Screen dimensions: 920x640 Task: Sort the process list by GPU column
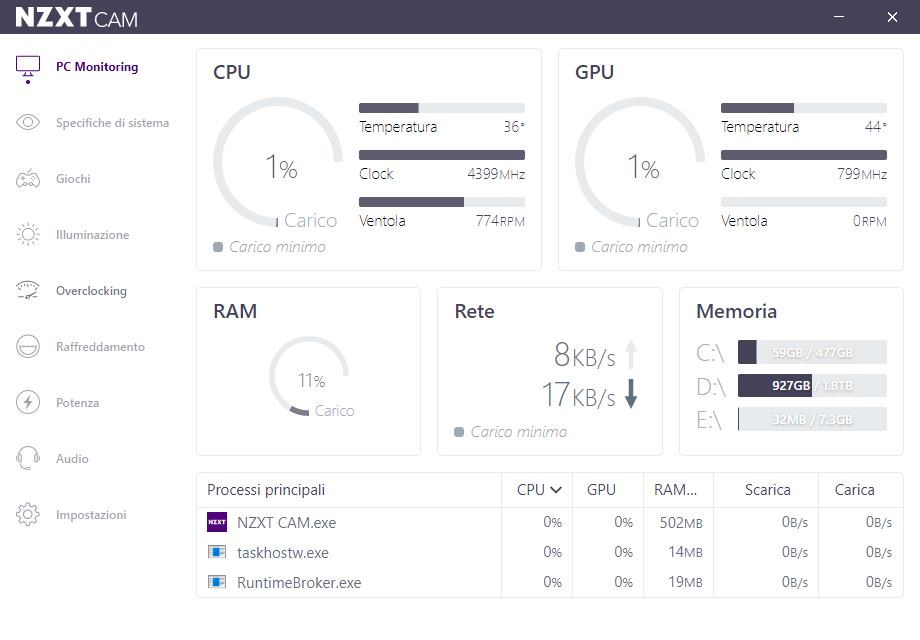[601, 490]
